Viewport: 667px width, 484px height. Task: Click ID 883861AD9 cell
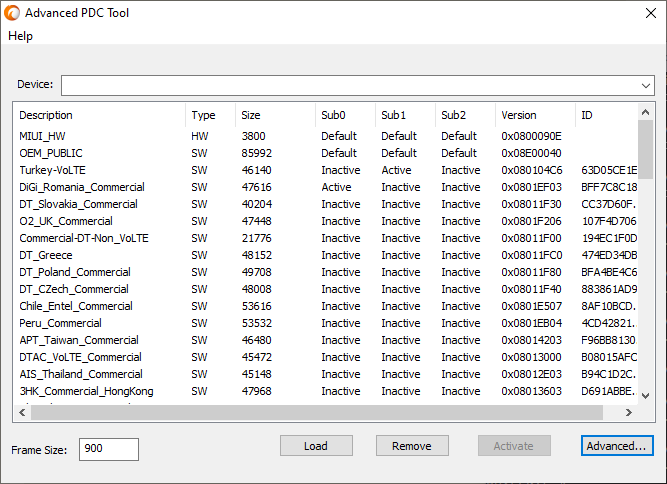pos(609,289)
